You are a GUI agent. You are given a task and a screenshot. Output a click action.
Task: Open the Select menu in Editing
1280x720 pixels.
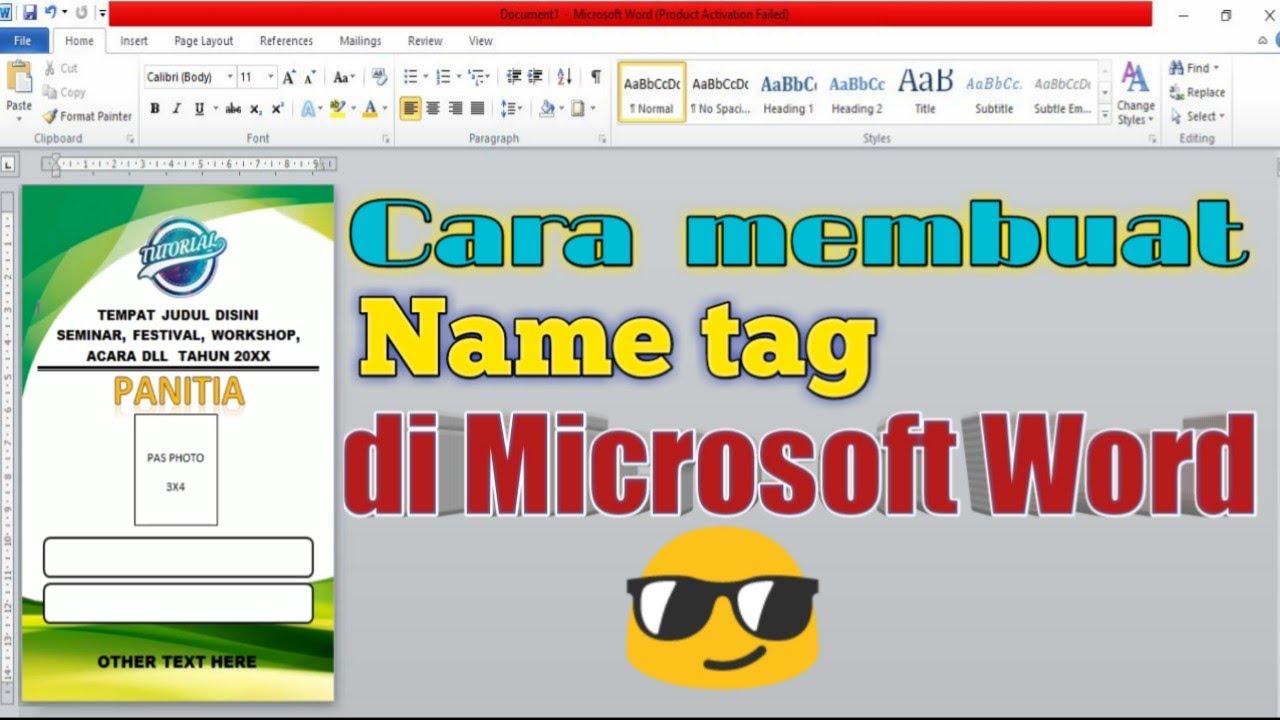click(x=1198, y=116)
